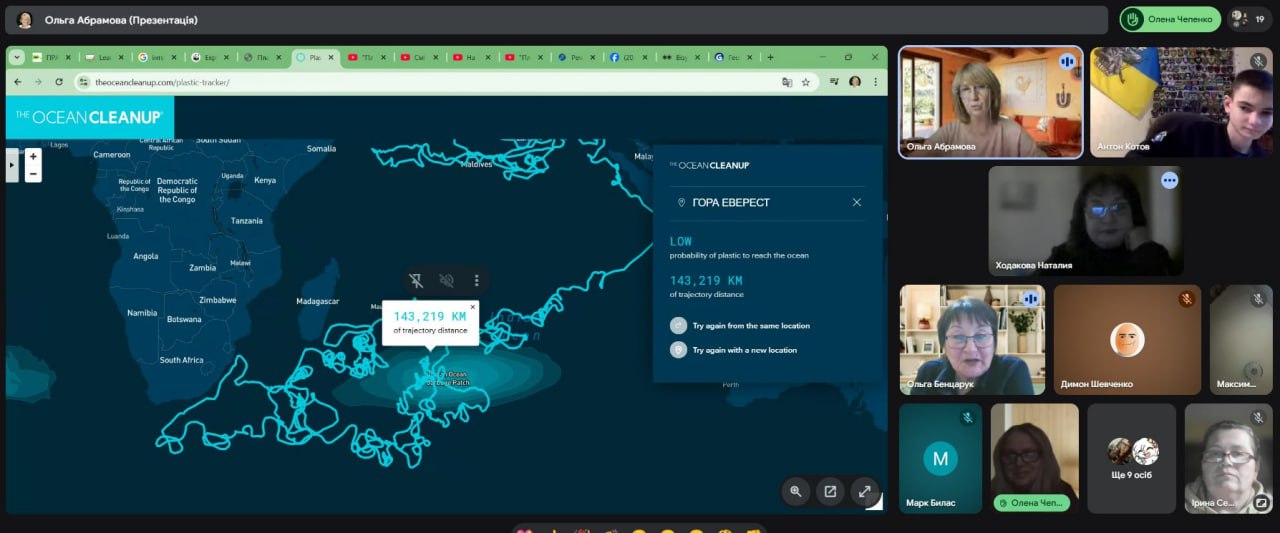Expand the presentation to fullscreen
Image resolution: width=1280 pixels, height=533 pixels.
tap(864, 491)
